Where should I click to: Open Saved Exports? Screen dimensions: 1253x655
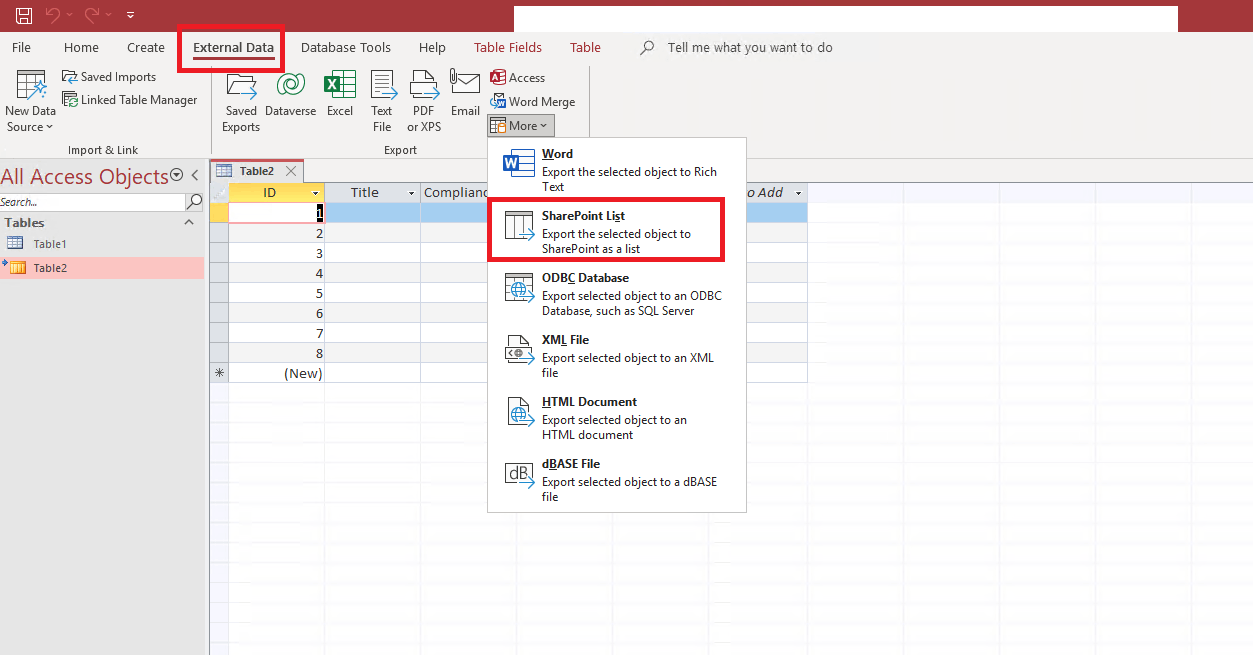(241, 101)
